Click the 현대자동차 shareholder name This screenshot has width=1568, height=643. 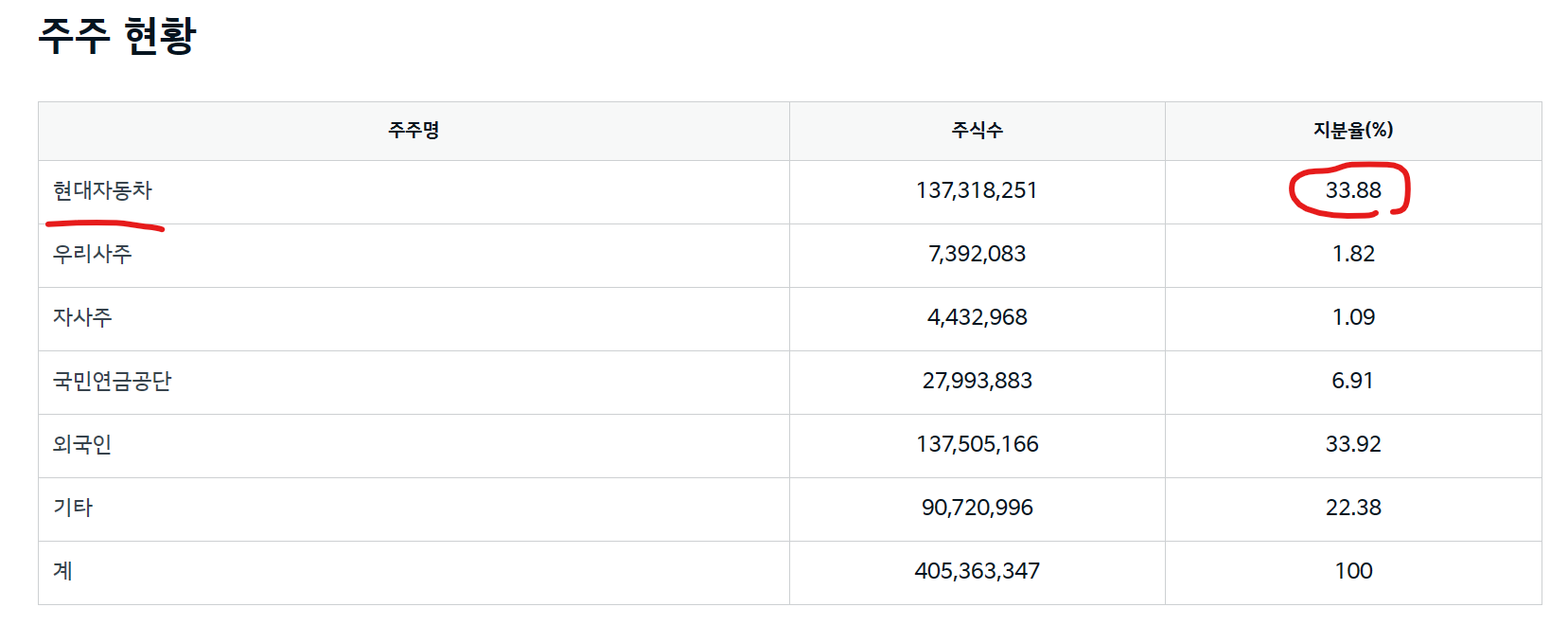(102, 191)
